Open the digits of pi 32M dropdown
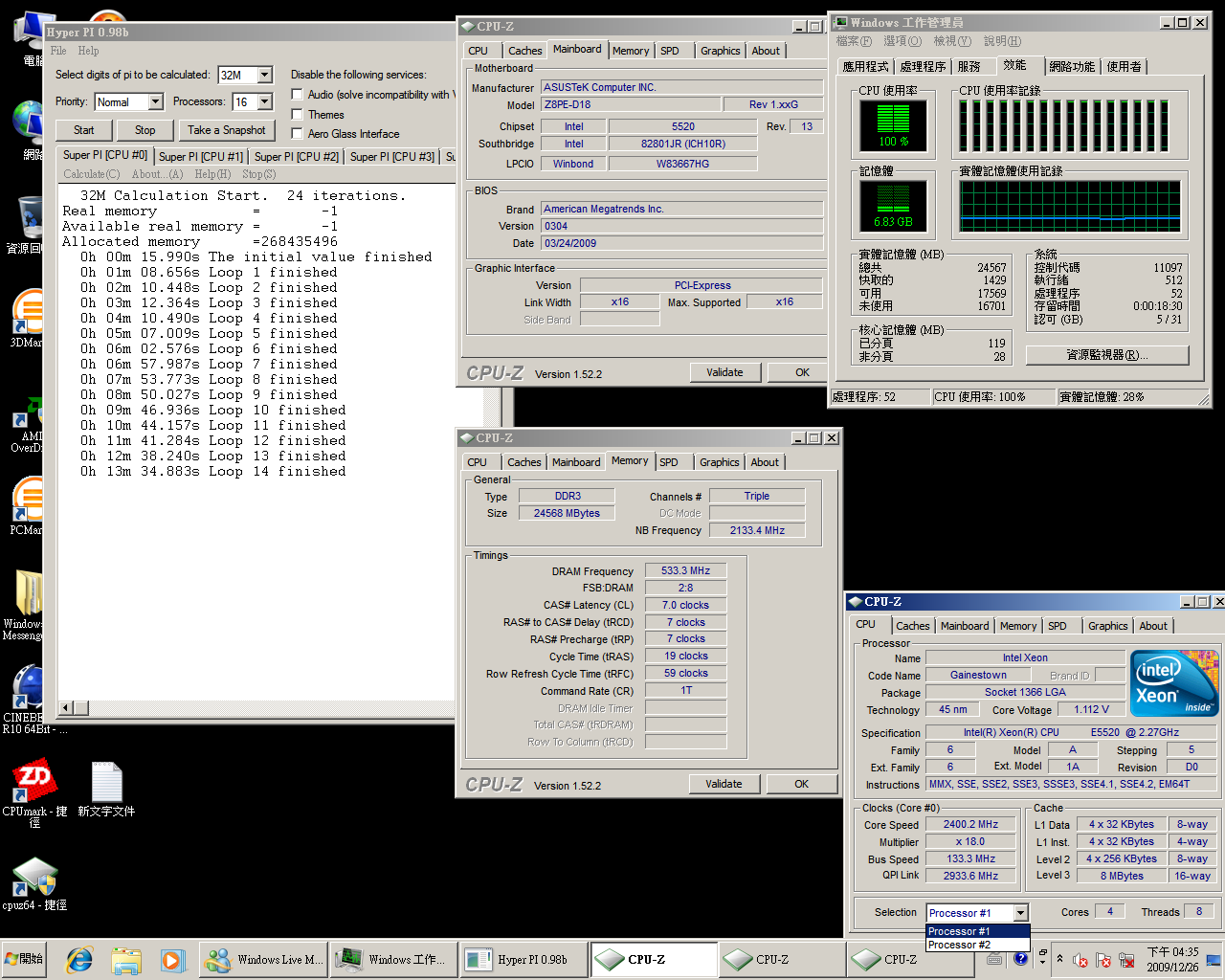 (265, 75)
